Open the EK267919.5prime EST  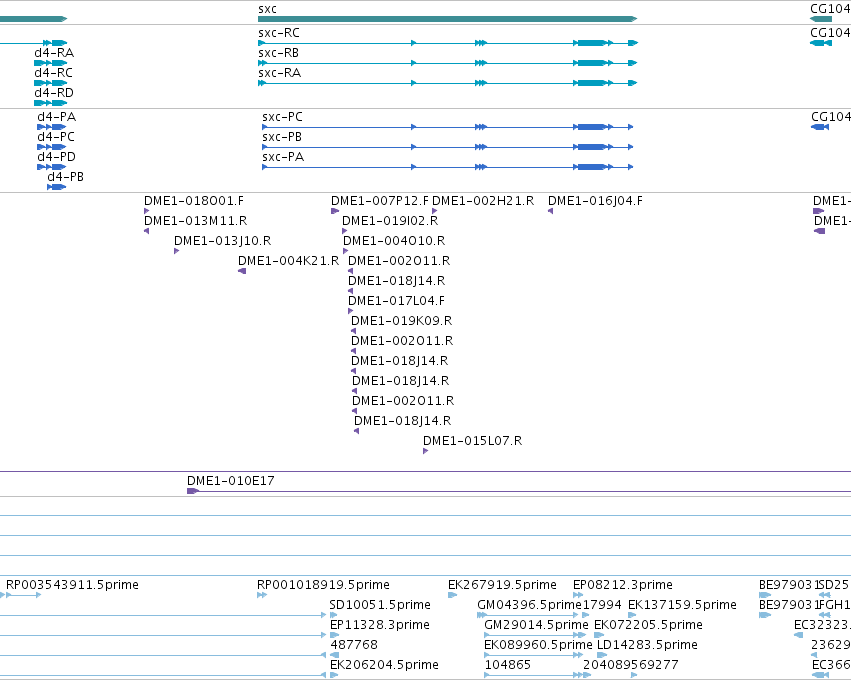503,585
